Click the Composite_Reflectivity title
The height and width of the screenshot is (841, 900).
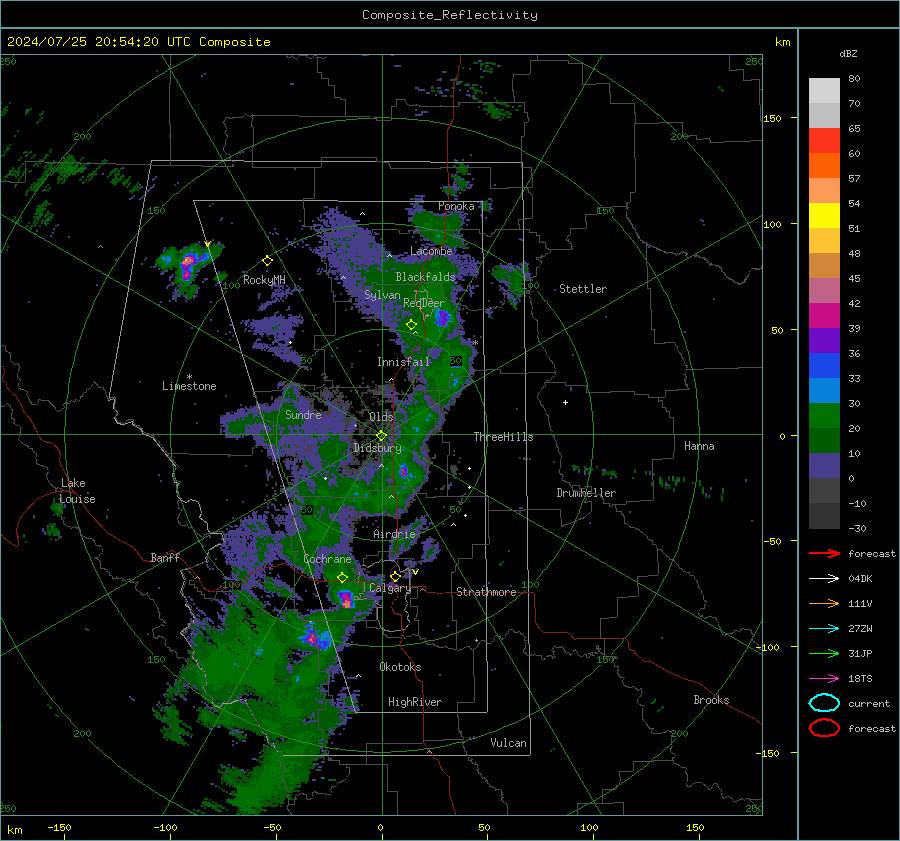click(x=450, y=15)
